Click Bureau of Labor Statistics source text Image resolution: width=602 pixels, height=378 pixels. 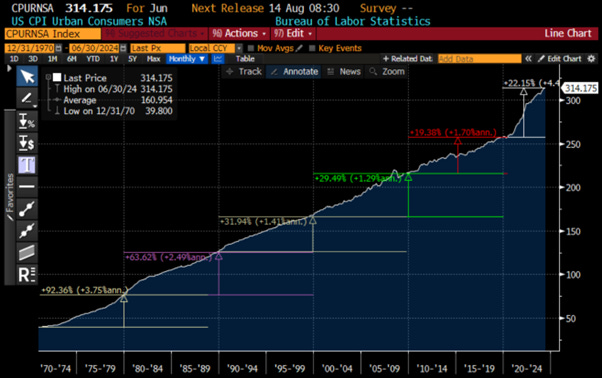click(x=353, y=21)
